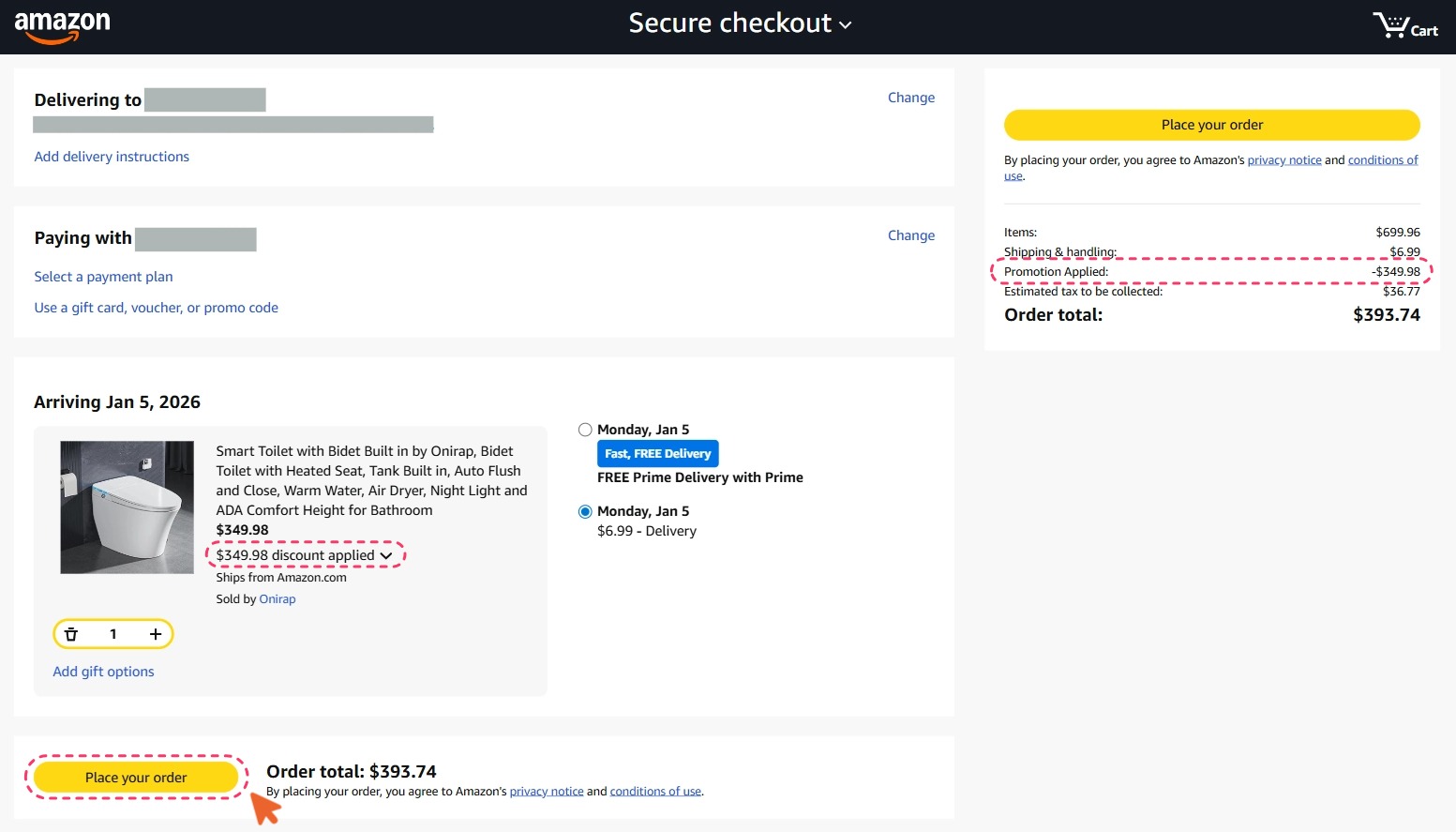Click the quantity value 1
The height and width of the screenshot is (832, 1456).
pos(113,634)
